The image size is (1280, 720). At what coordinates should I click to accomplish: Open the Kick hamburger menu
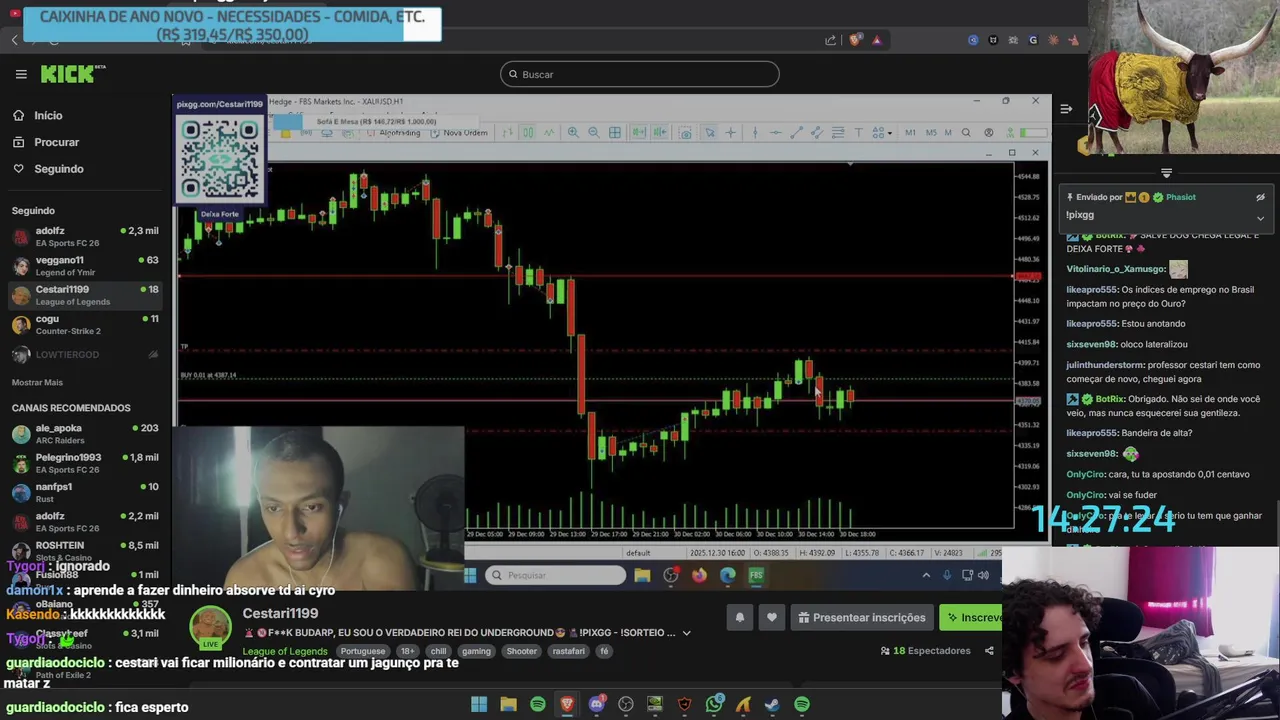[21, 74]
